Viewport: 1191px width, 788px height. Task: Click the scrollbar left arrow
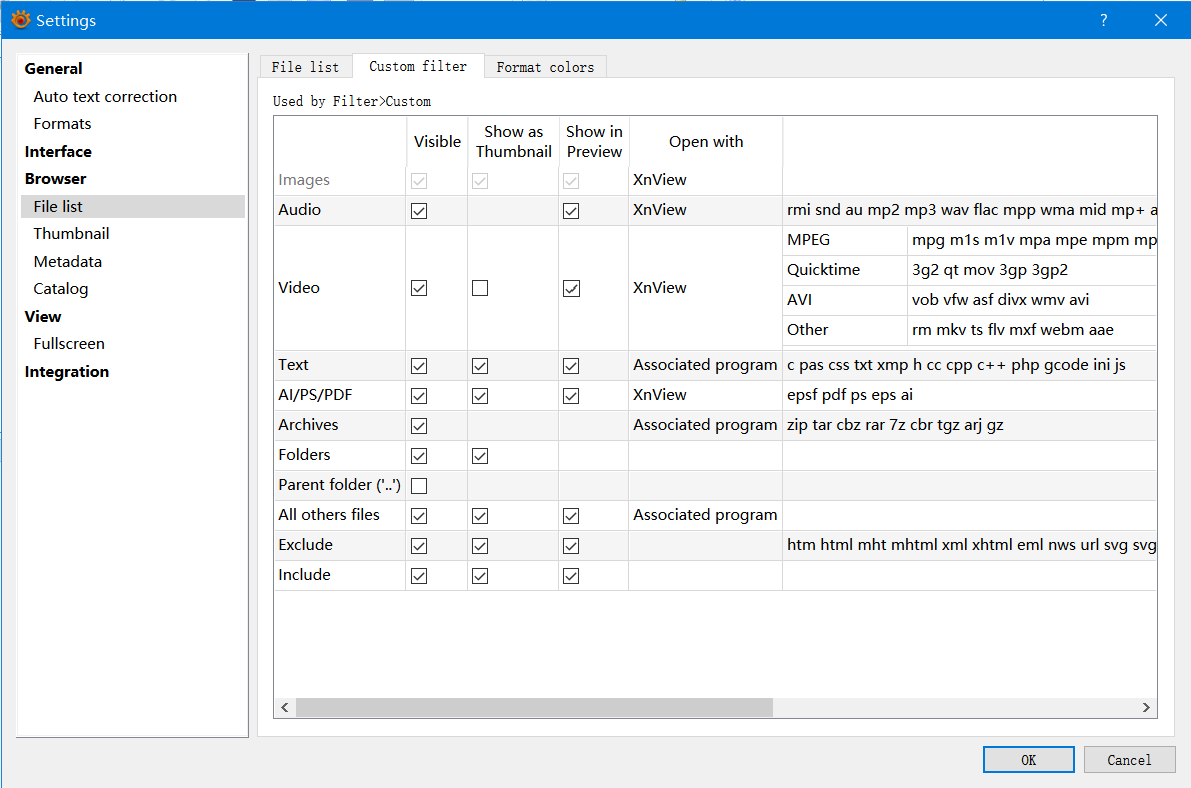coord(285,707)
